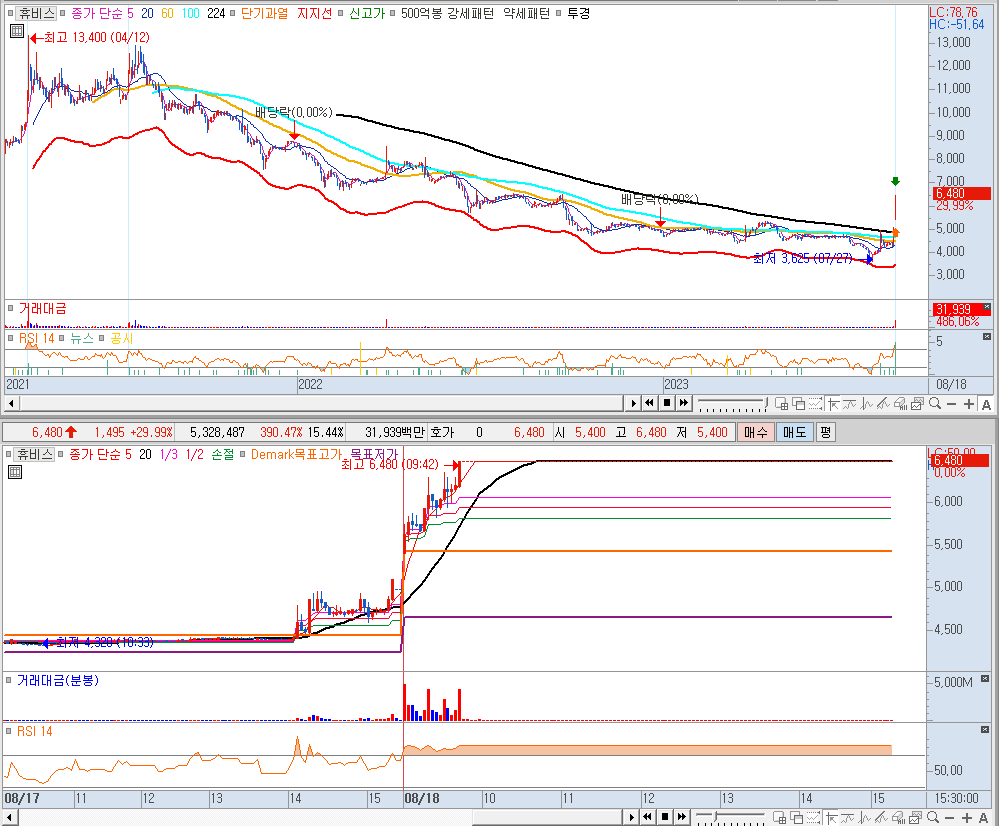Close the RSI 14 panel in lower chart
Viewport: 999px width, 826px height.
985,729
